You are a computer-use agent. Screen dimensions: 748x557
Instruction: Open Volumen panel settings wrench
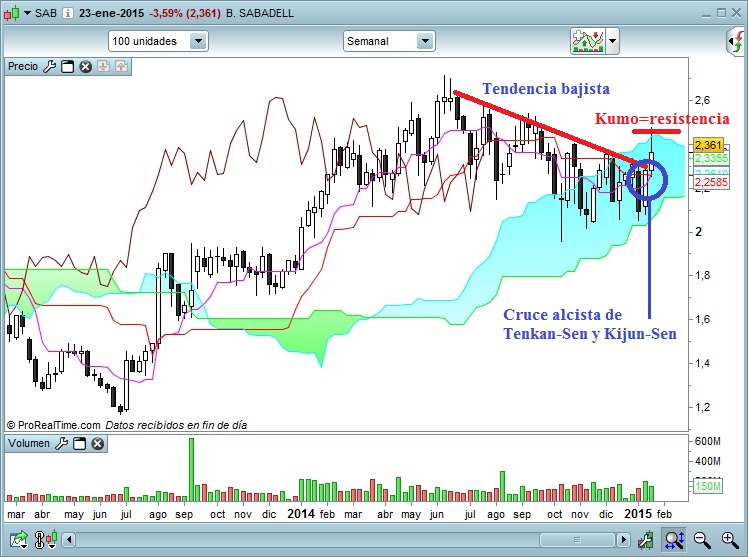(62, 444)
